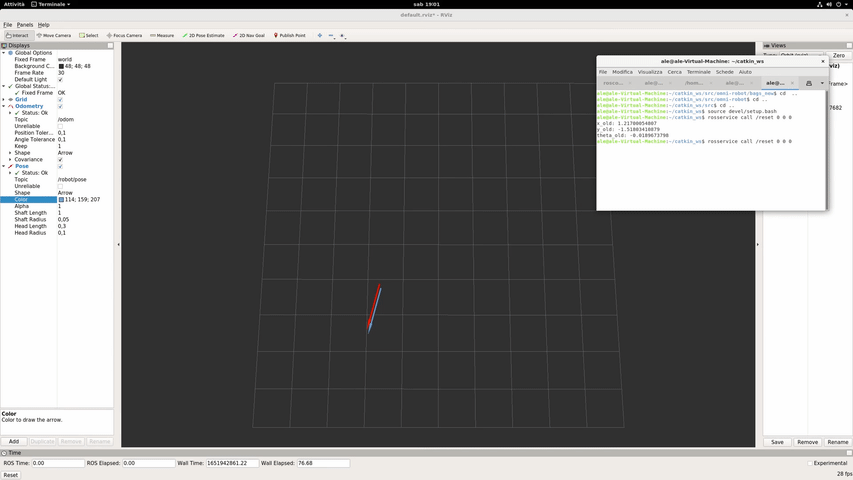Open the Terminale app menu in top bar
853x480 pixels.
(51, 4)
